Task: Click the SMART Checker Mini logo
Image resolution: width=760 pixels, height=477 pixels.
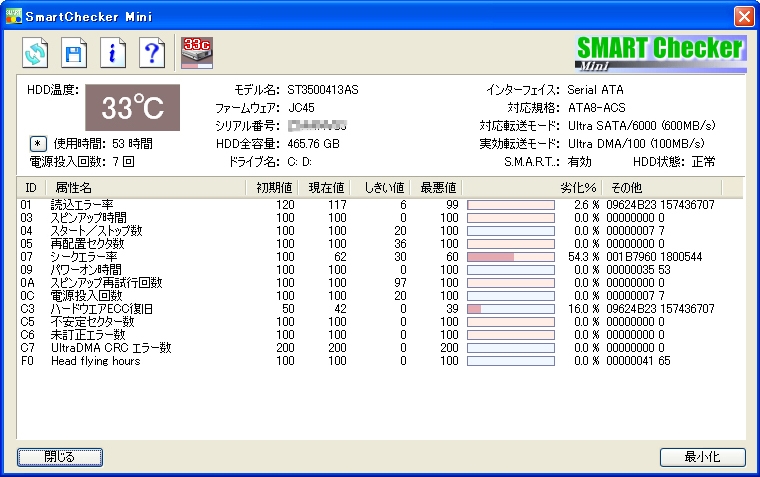Action: 660,52
